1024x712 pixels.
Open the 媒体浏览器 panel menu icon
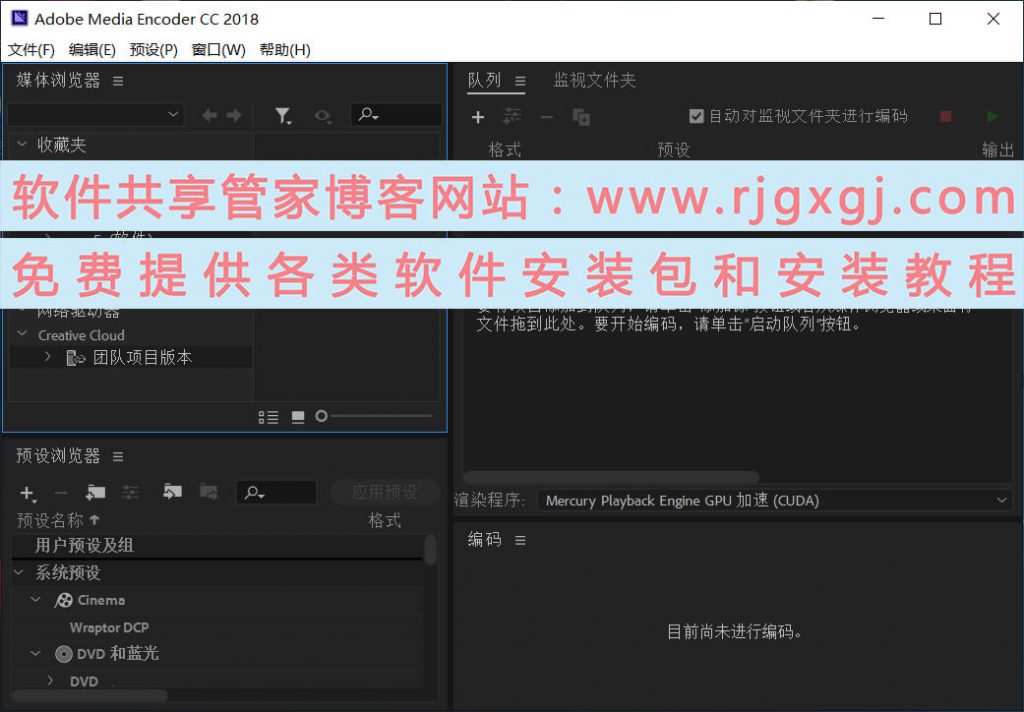118,81
